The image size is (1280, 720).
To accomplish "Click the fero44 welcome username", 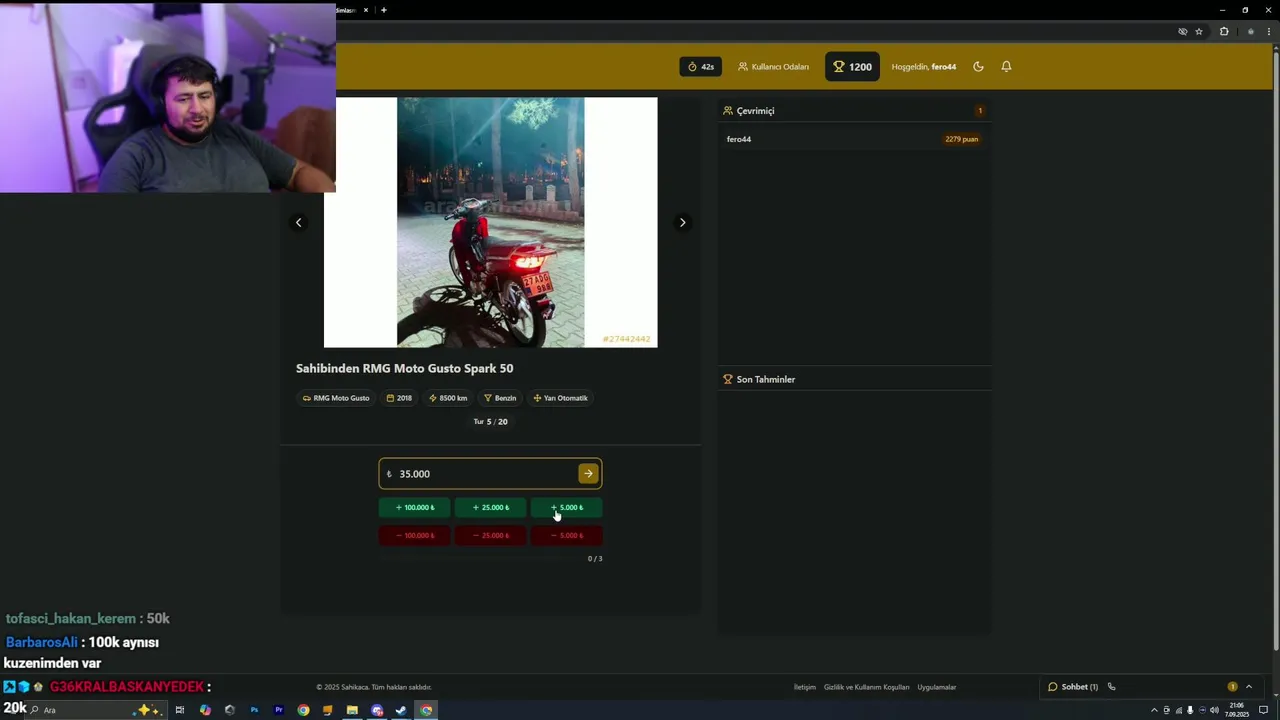I will pyautogui.click(x=943, y=67).
